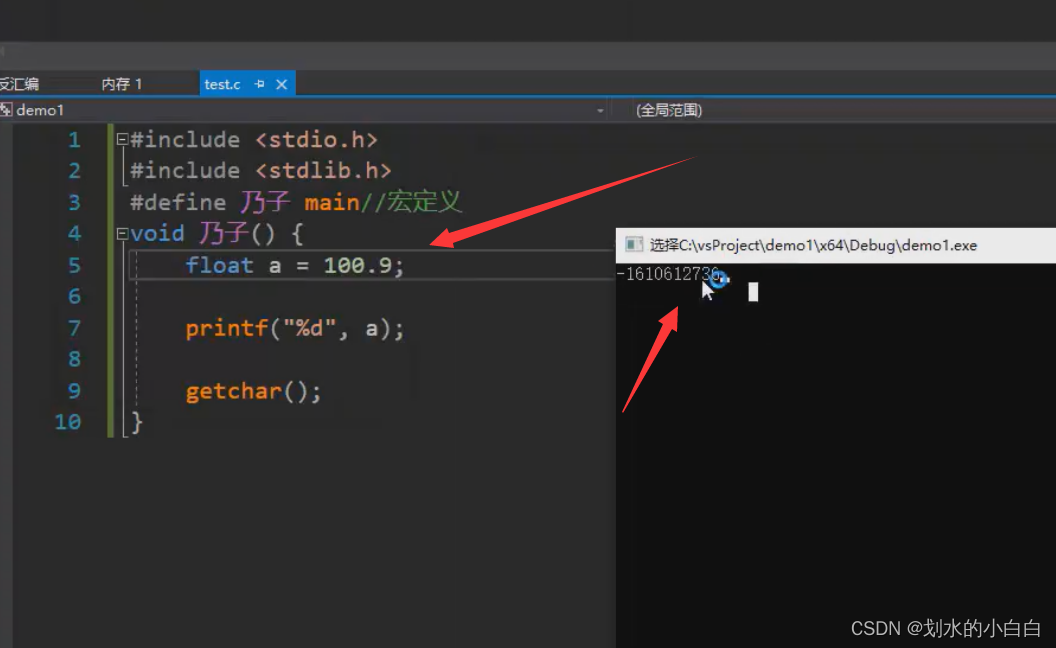Image resolution: width=1056 pixels, height=648 pixels.
Task: Click '#include <stdio.h>' code line
Action: coord(254,140)
